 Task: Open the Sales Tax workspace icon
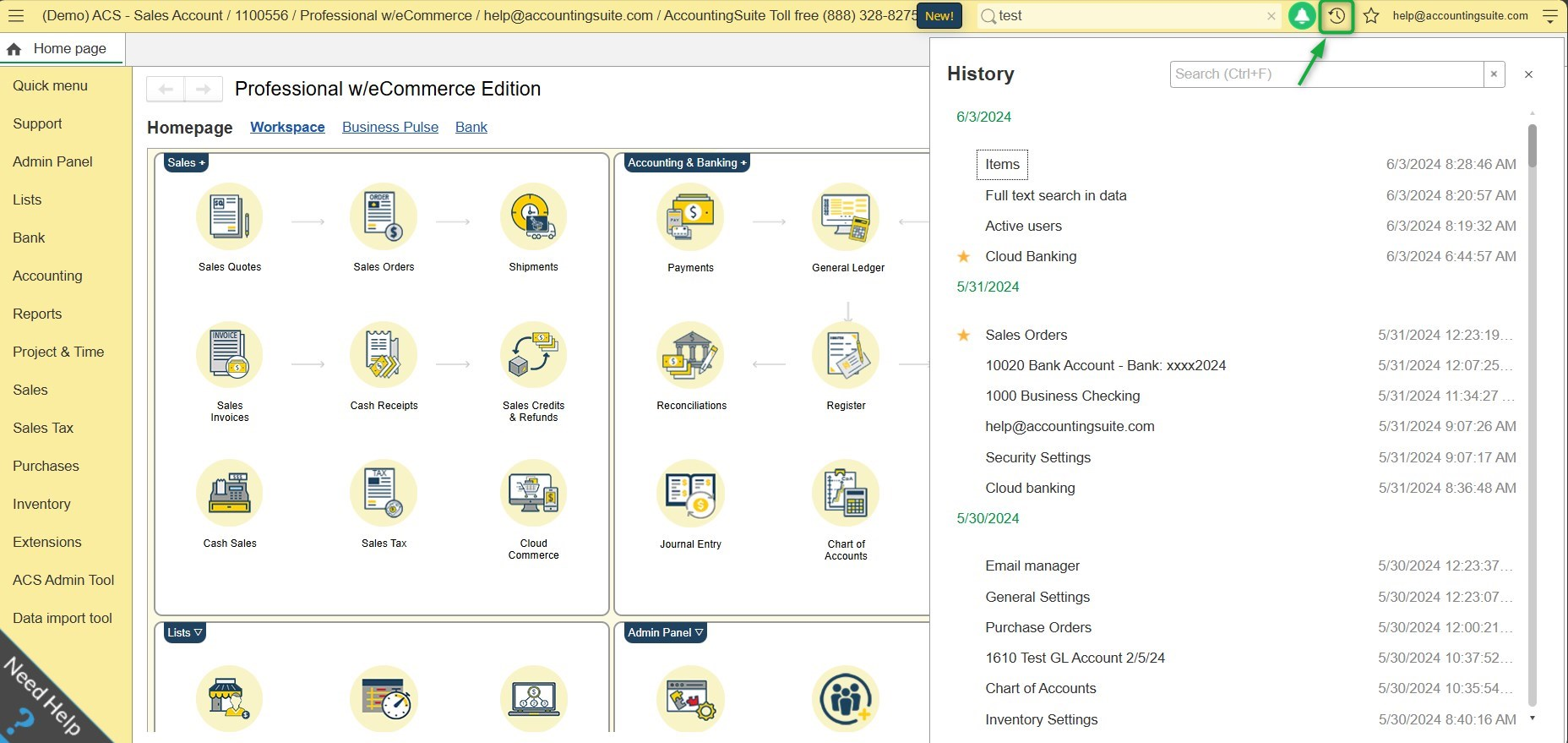(x=384, y=494)
